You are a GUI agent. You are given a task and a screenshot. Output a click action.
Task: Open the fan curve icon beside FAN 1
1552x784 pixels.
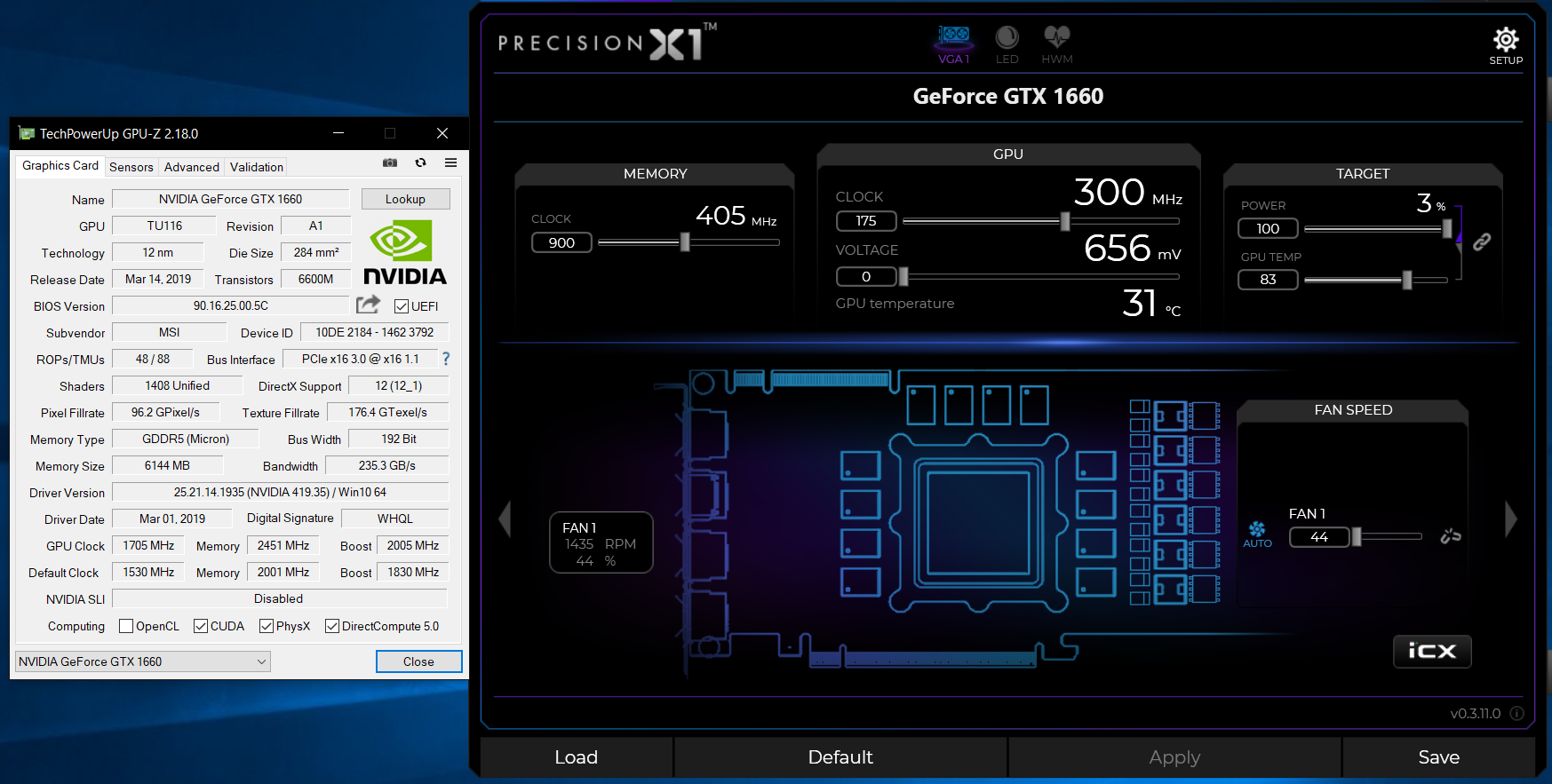pos(1451,535)
